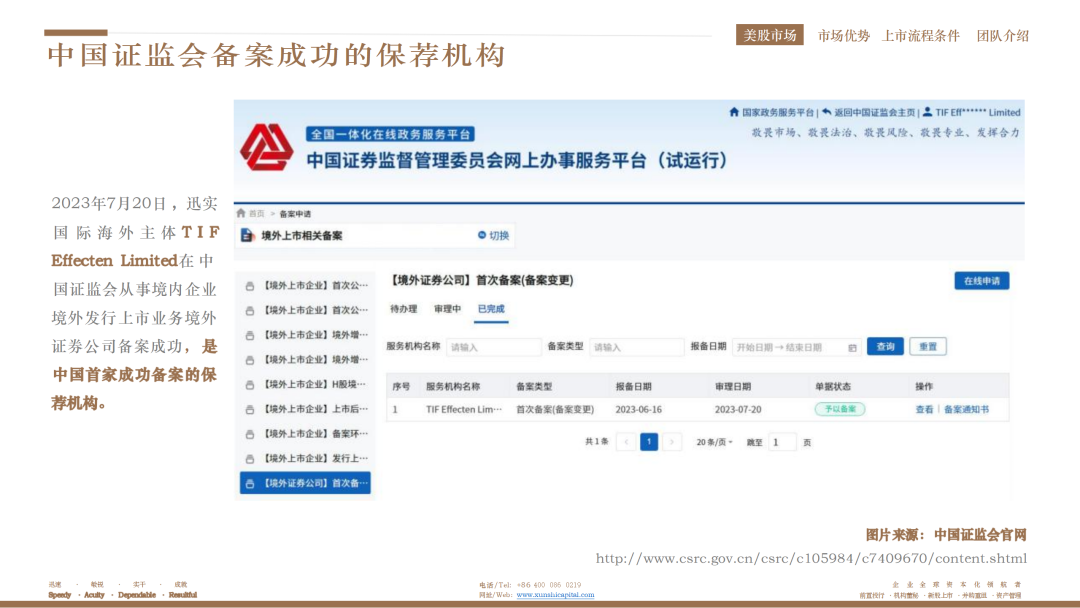The width and height of the screenshot is (1080, 608).
Task: Switch to the 市场优势 slide section
Action: click(x=844, y=36)
